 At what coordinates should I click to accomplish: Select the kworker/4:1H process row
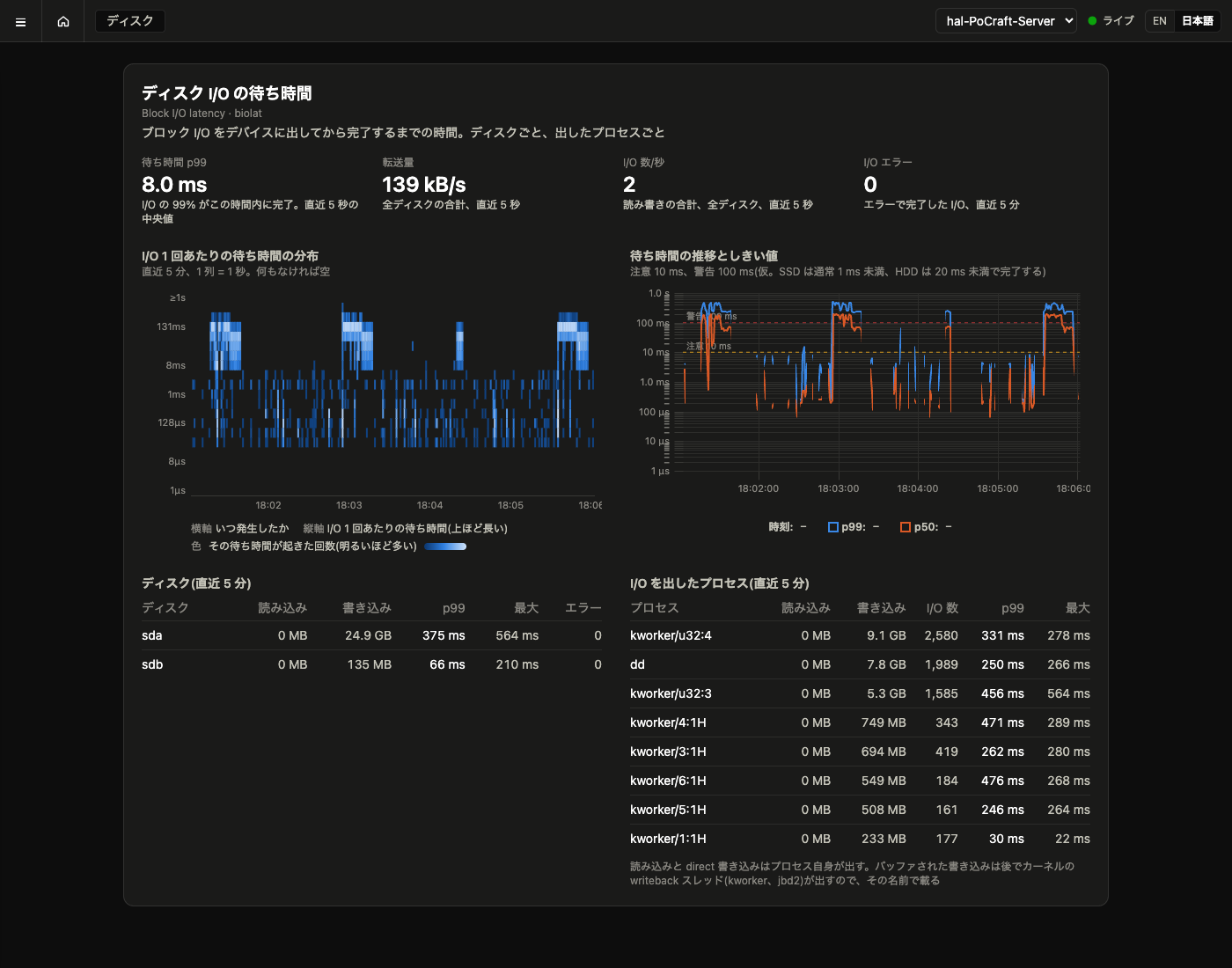point(860,722)
